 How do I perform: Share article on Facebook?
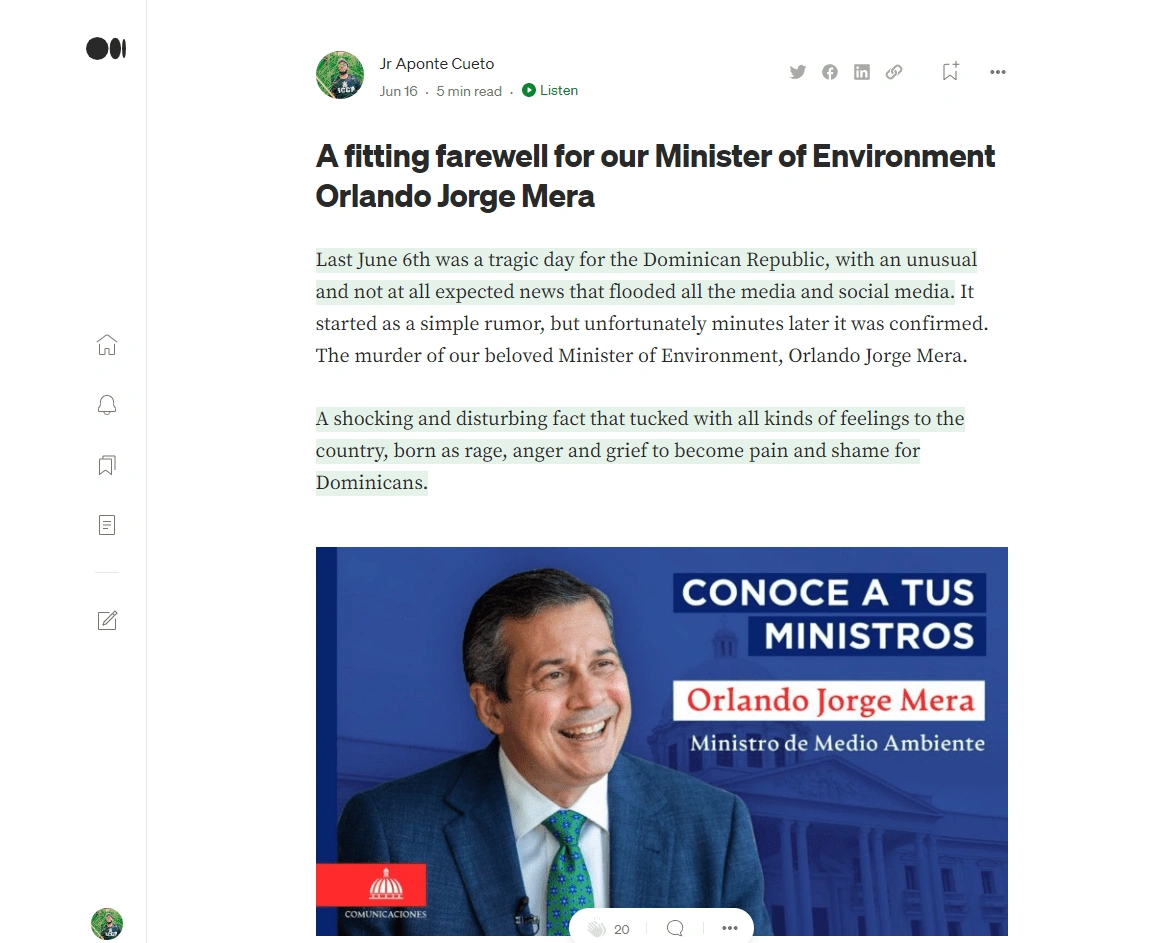click(830, 72)
